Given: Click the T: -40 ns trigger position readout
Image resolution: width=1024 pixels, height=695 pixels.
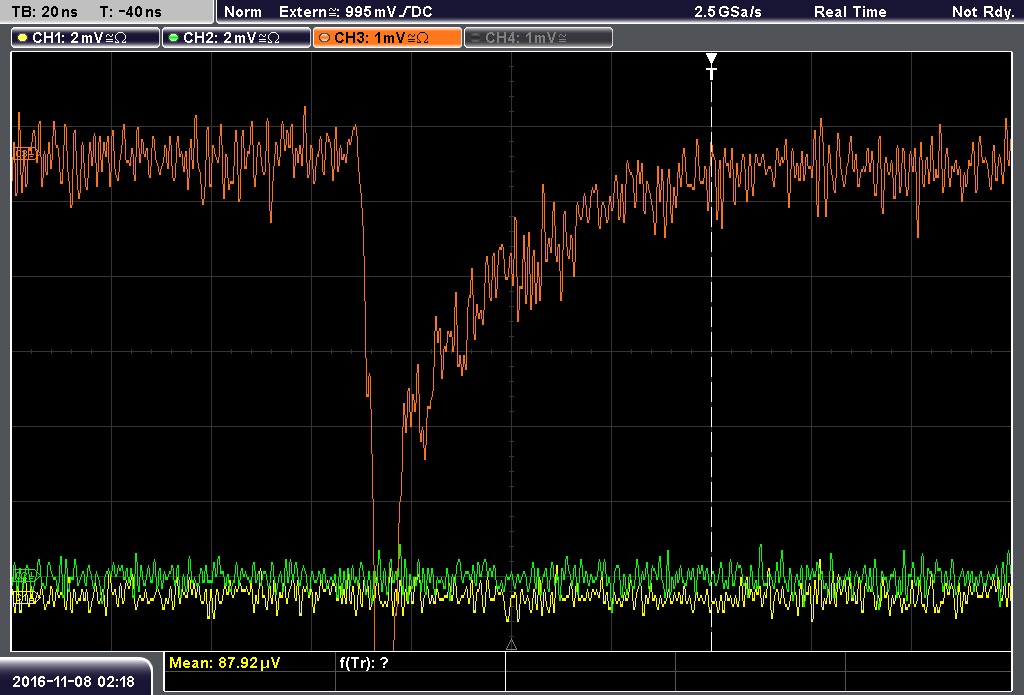Looking at the screenshot, I should pyautogui.click(x=131, y=12).
